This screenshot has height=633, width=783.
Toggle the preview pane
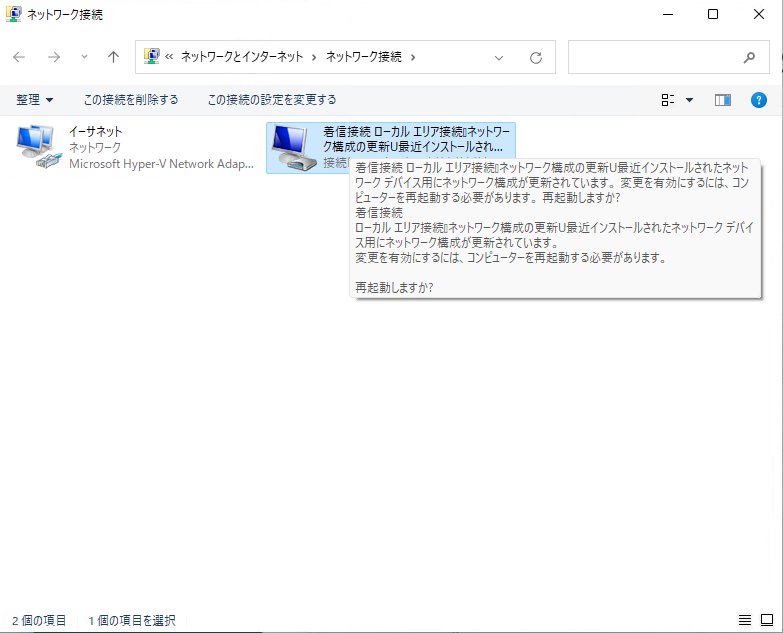[723, 100]
